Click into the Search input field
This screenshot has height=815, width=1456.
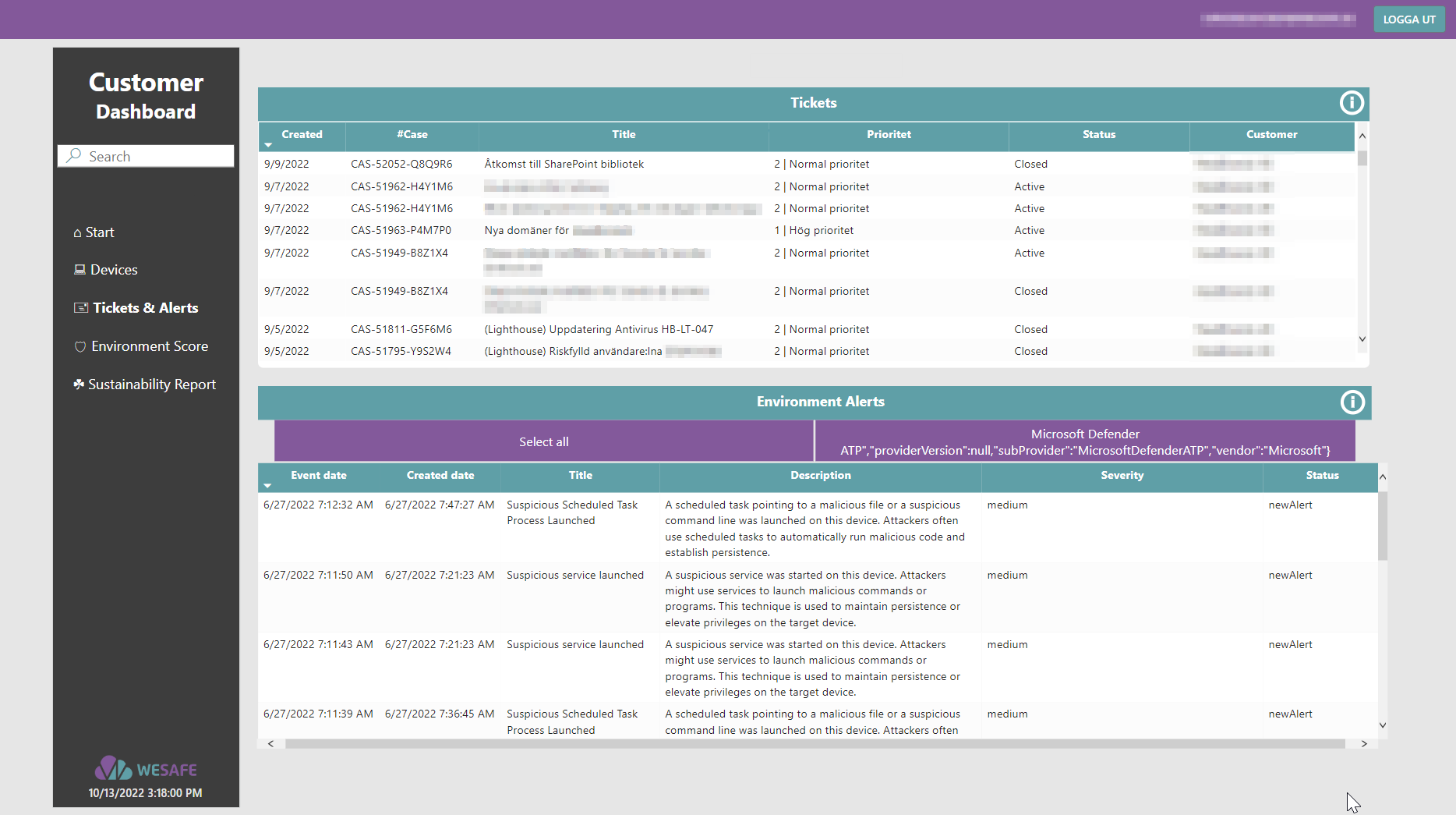click(x=156, y=156)
